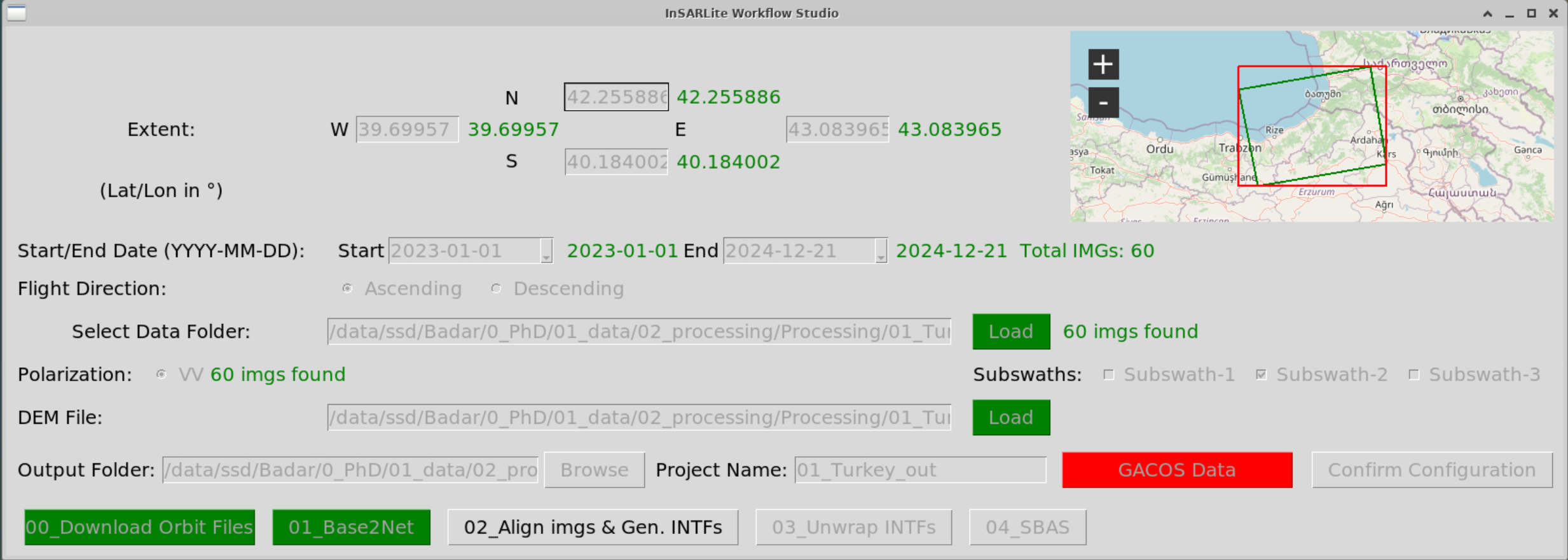Viewport: 1568px width, 560px height.
Task: Click '60 imgs found' beside VV polarization
Action: 278,374
